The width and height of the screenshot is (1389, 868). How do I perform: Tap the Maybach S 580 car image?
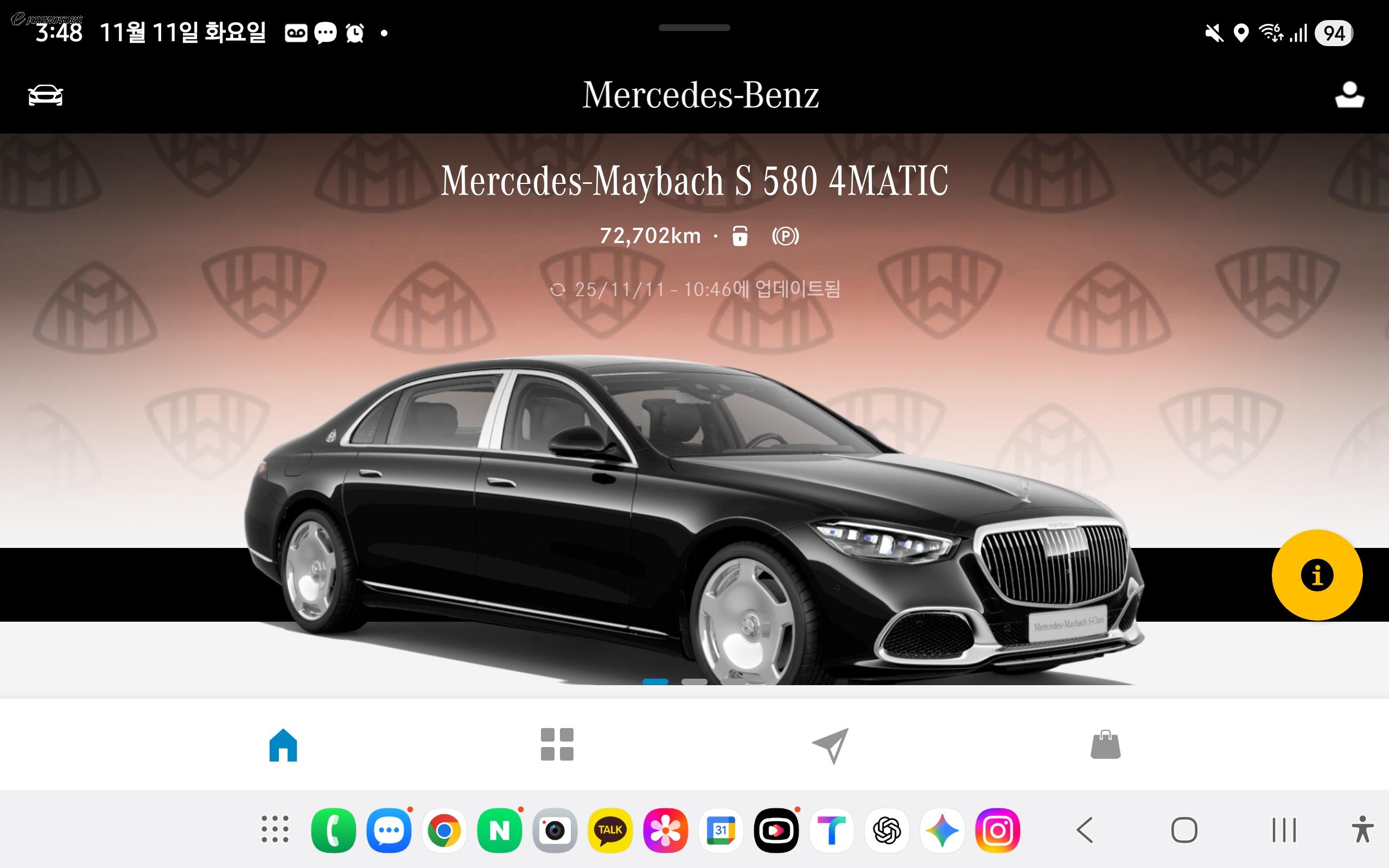[x=693, y=516]
